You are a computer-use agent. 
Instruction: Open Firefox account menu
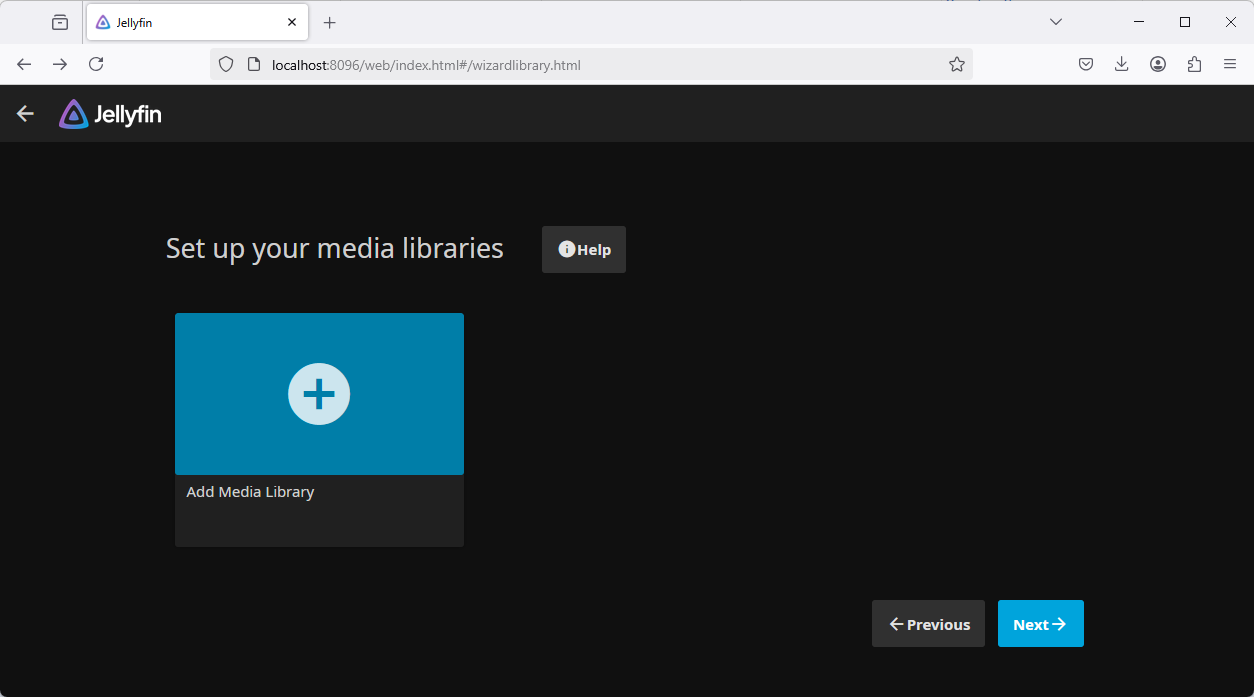(1158, 65)
